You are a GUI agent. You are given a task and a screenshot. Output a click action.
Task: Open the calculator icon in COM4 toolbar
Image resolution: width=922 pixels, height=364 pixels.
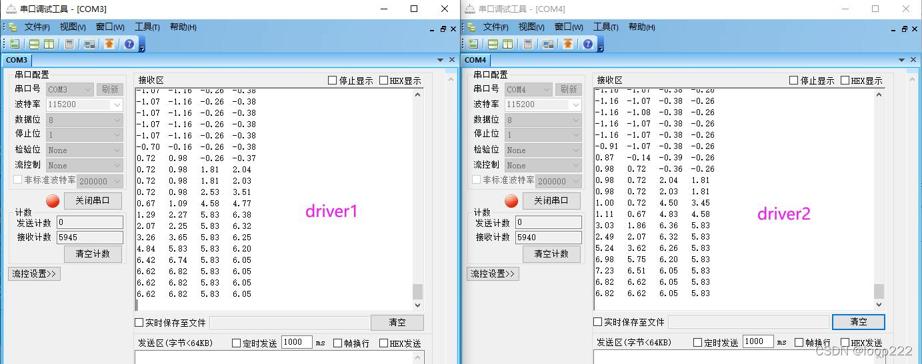pos(527,44)
